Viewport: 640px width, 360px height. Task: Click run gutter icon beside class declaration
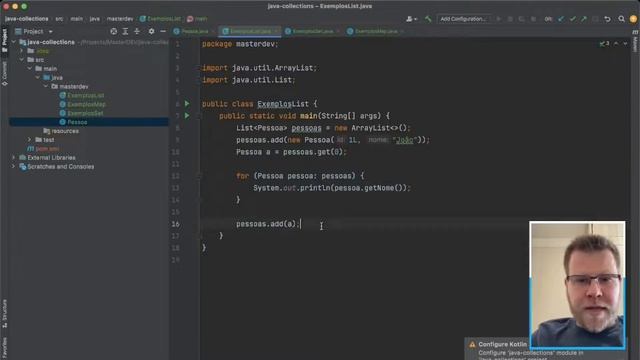(x=187, y=104)
